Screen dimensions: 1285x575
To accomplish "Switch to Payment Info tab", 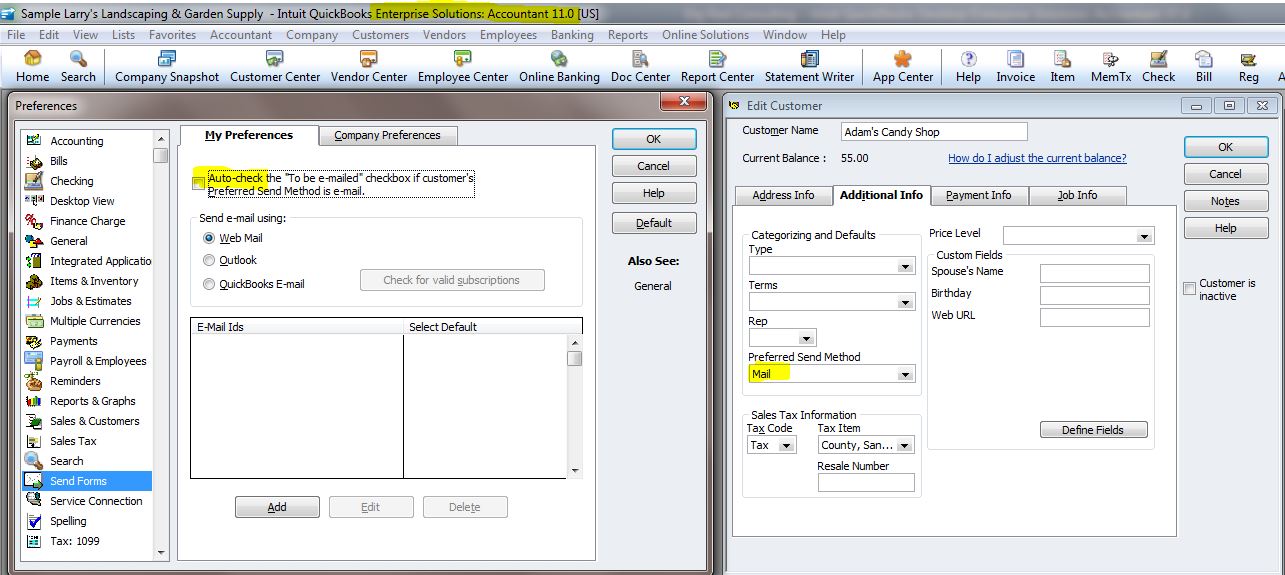I will [979, 195].
